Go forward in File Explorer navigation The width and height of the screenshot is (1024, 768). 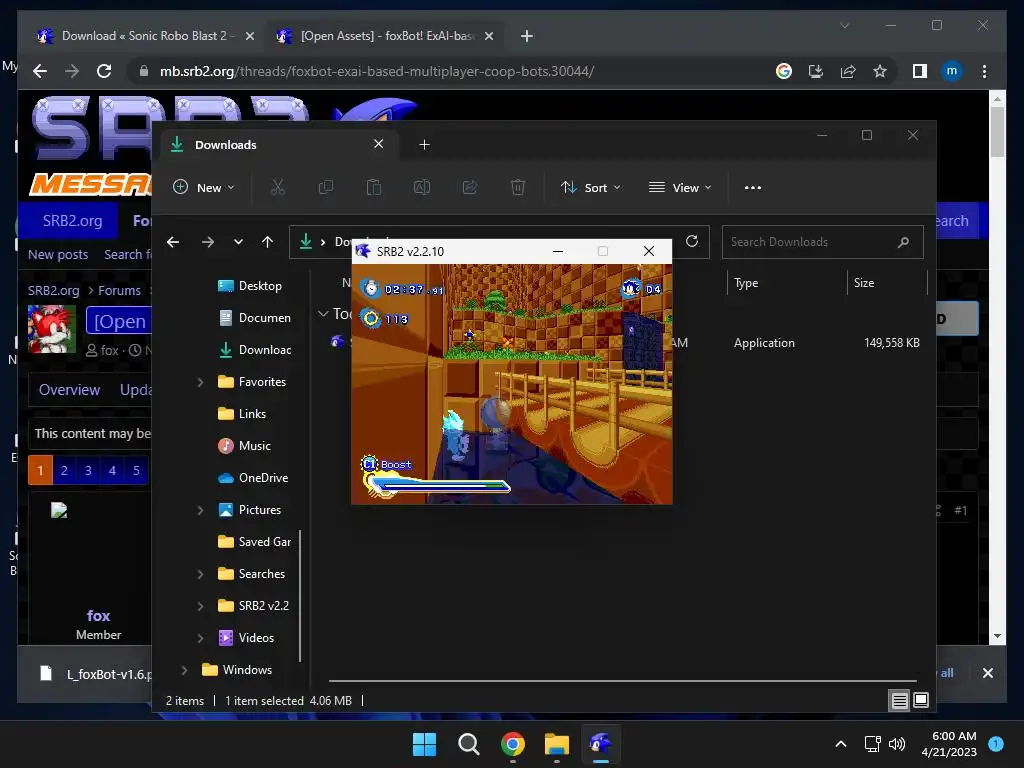(x=208, y=242)
